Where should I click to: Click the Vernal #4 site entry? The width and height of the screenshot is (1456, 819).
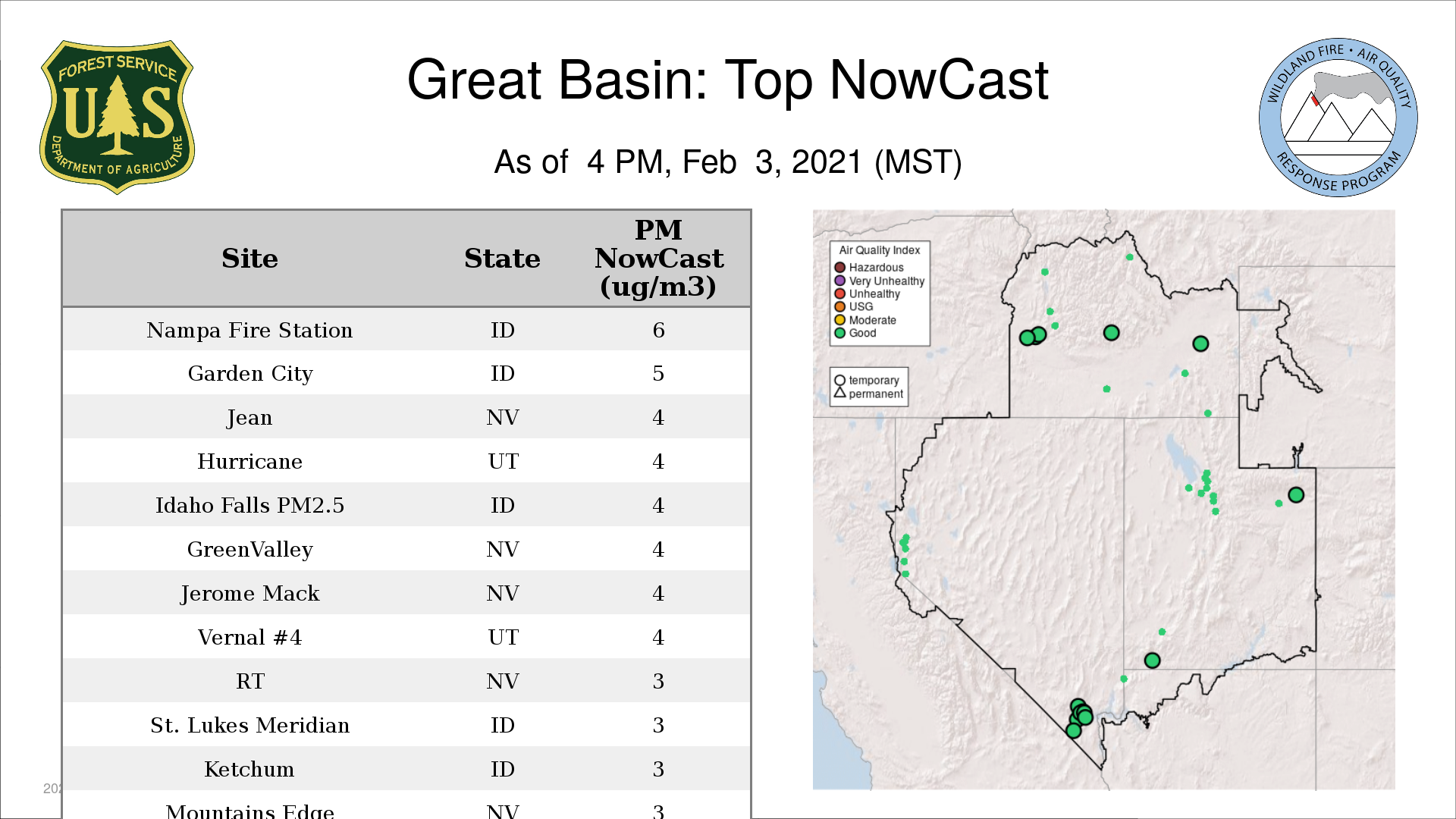[249, 637]
